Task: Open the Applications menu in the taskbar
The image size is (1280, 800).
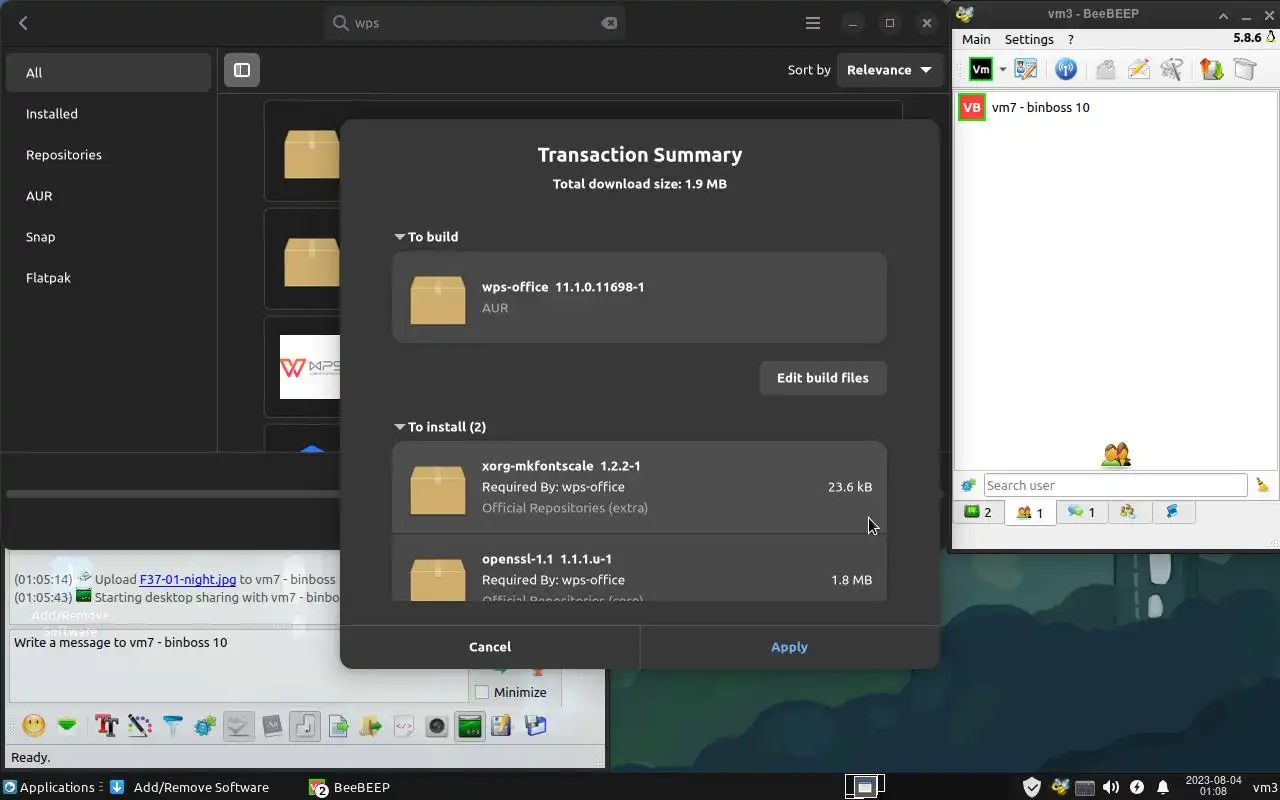Action: pos(50,787)
